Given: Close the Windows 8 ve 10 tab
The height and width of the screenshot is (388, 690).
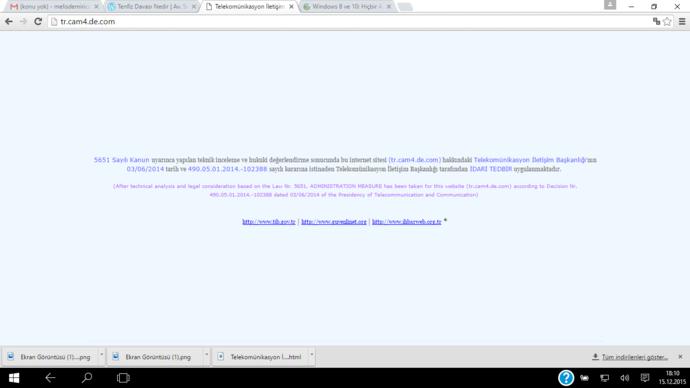Looking at the screenshot, I should [389, 7].
